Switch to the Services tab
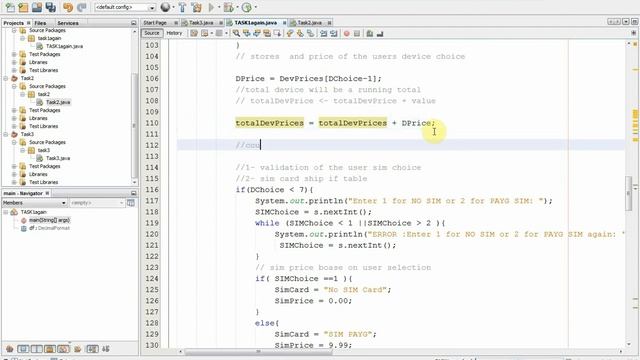 [68, 23]
